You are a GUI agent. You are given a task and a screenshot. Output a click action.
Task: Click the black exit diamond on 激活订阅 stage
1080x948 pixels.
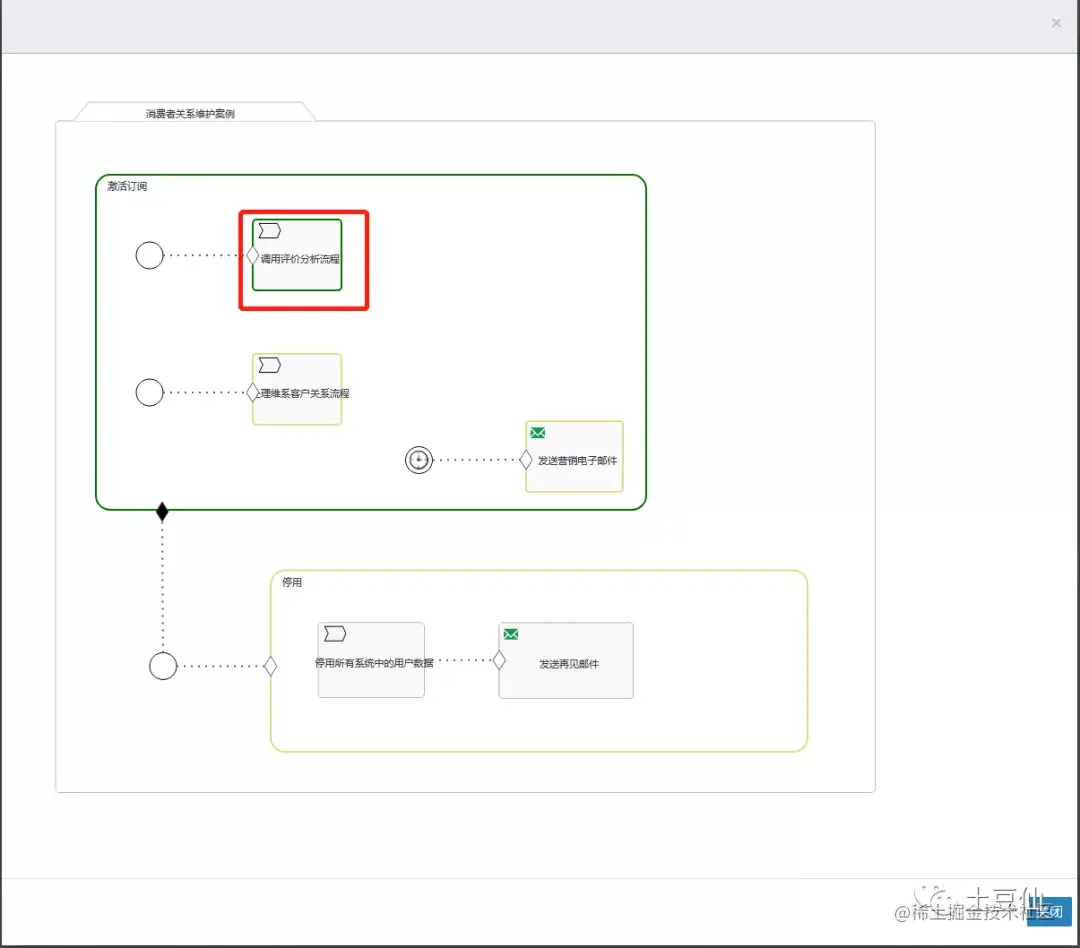coord(162,511)
